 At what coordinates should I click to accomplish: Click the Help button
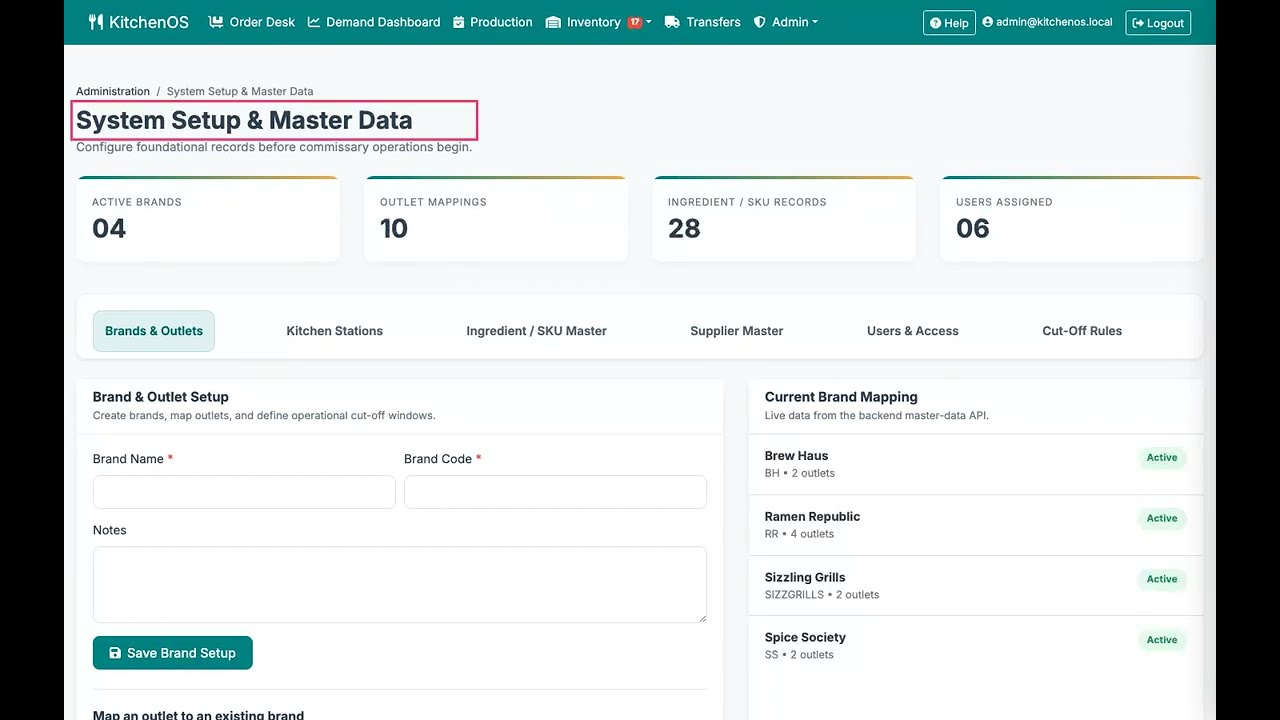pos(949,23)
